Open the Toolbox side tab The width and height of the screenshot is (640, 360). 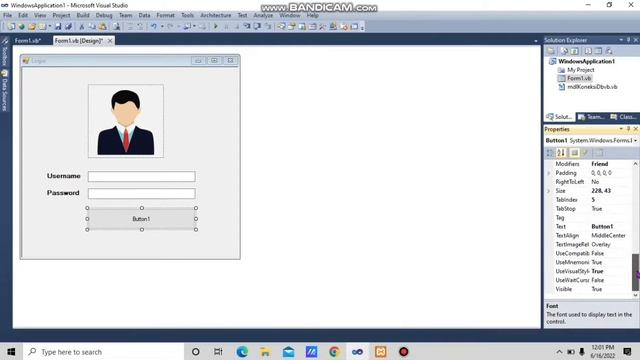tap(4, 52)
